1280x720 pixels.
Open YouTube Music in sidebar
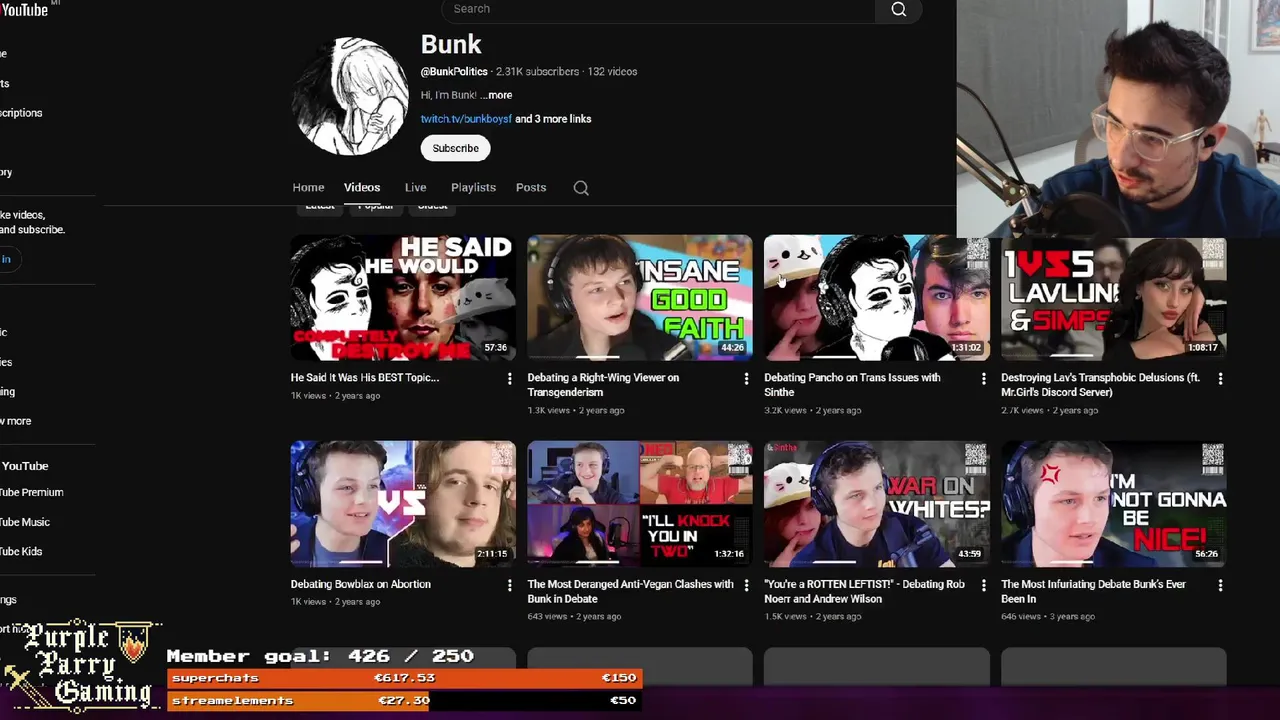click(25, 522)
